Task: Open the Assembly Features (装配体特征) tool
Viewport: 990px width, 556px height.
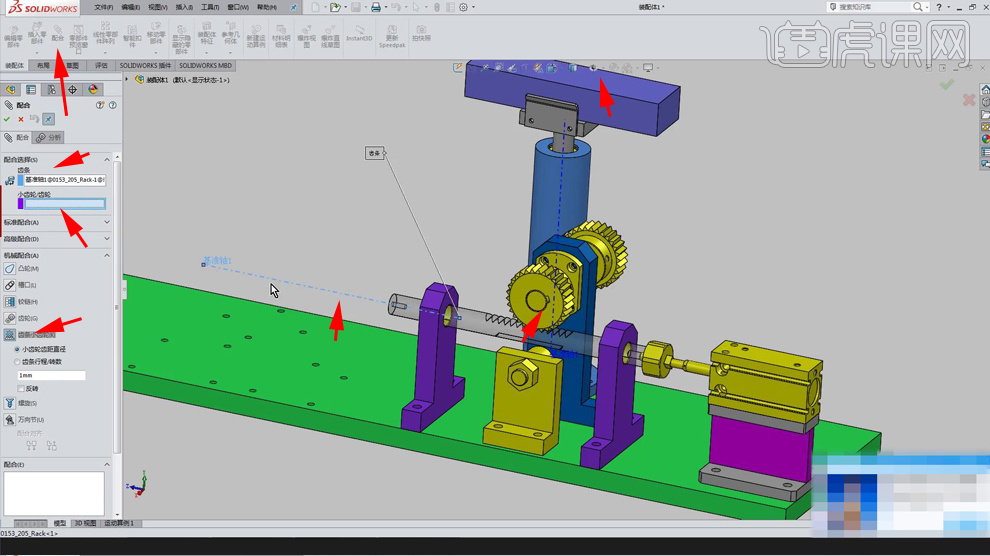Action: tap(206, 34)
